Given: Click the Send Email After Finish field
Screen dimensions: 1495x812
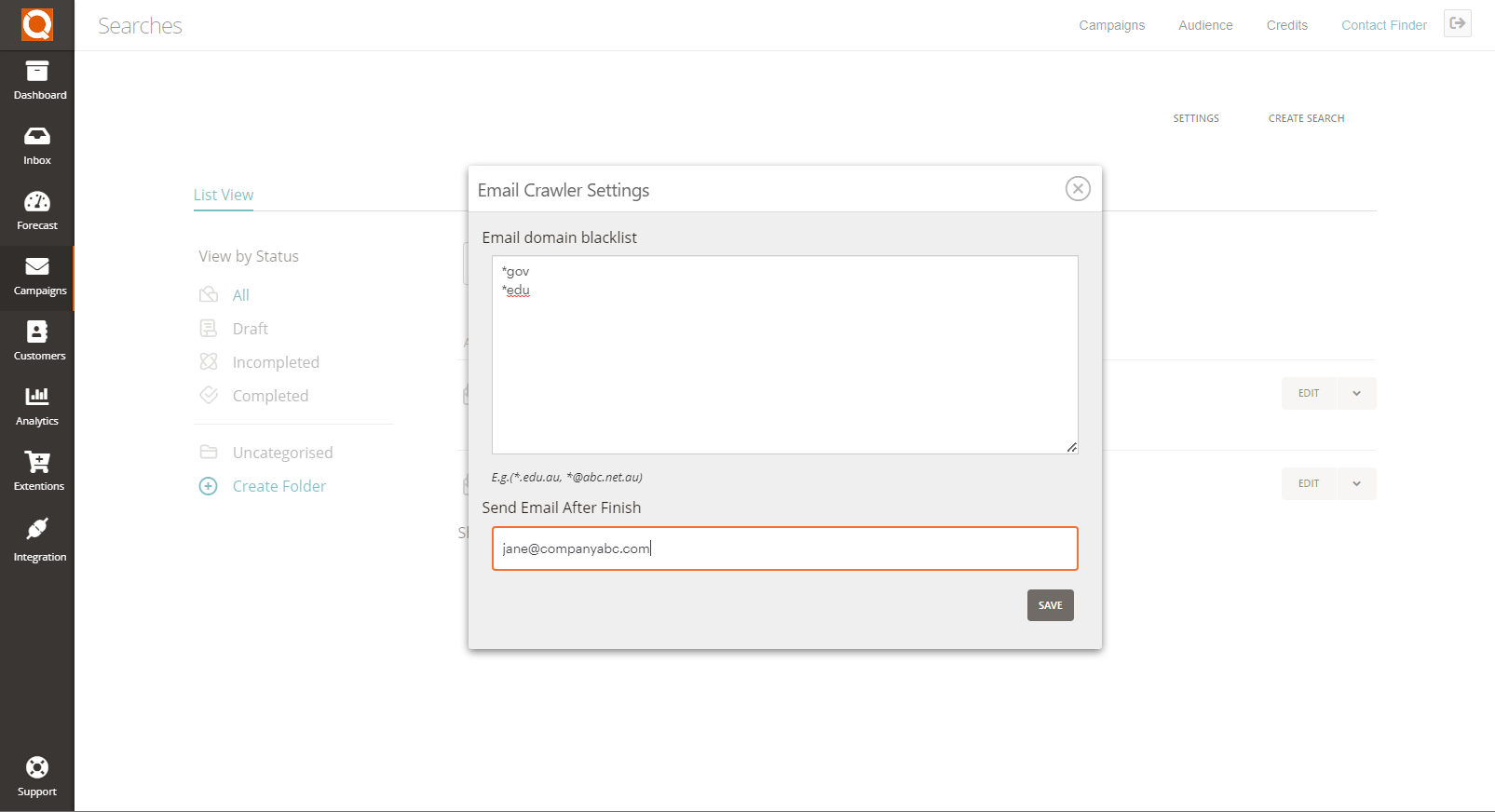Looking at the screenshot, I should [x=785, y=548].
